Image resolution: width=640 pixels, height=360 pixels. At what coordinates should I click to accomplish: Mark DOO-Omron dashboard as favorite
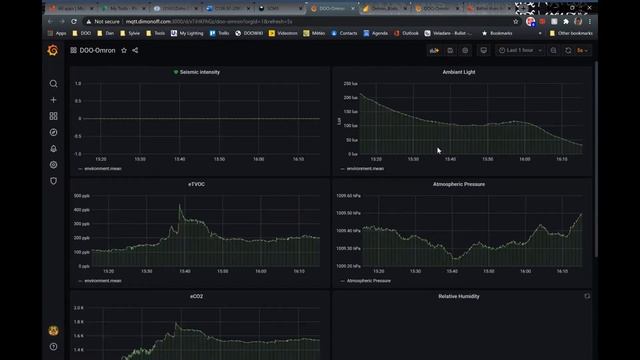click(x=124, y=50)
